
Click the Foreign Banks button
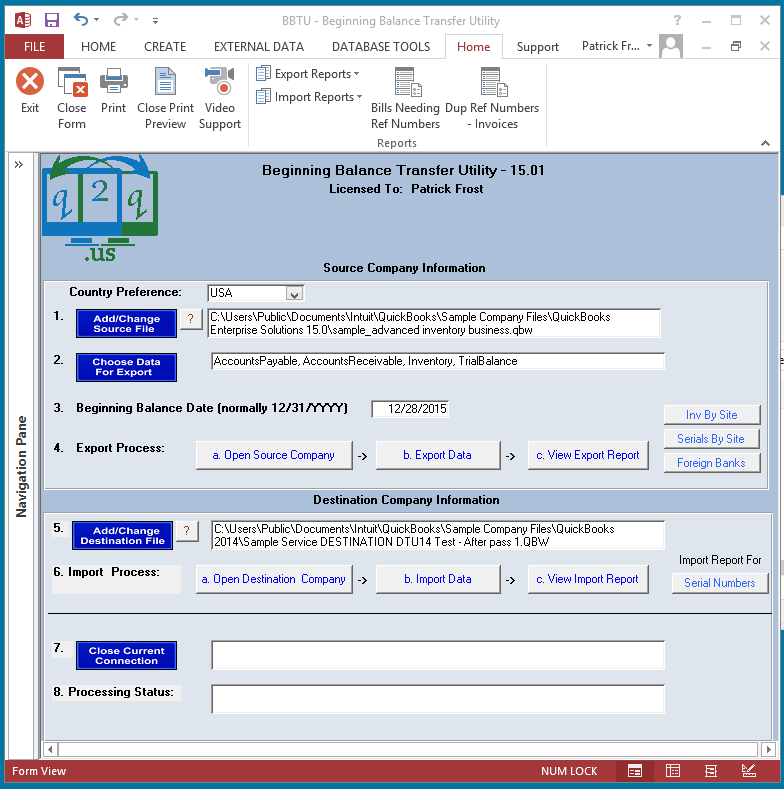pos(712,463)
